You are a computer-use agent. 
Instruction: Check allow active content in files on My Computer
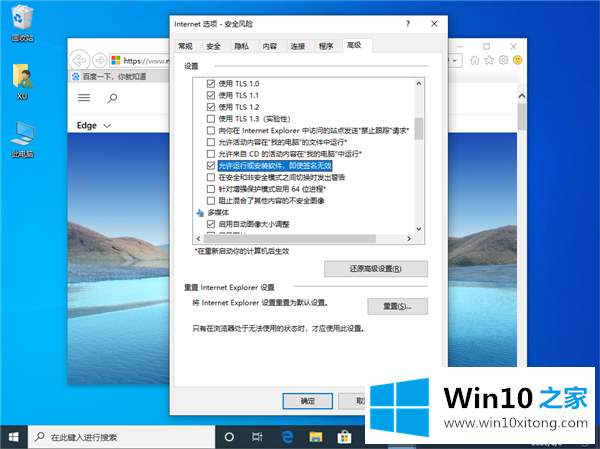[211, 142]
